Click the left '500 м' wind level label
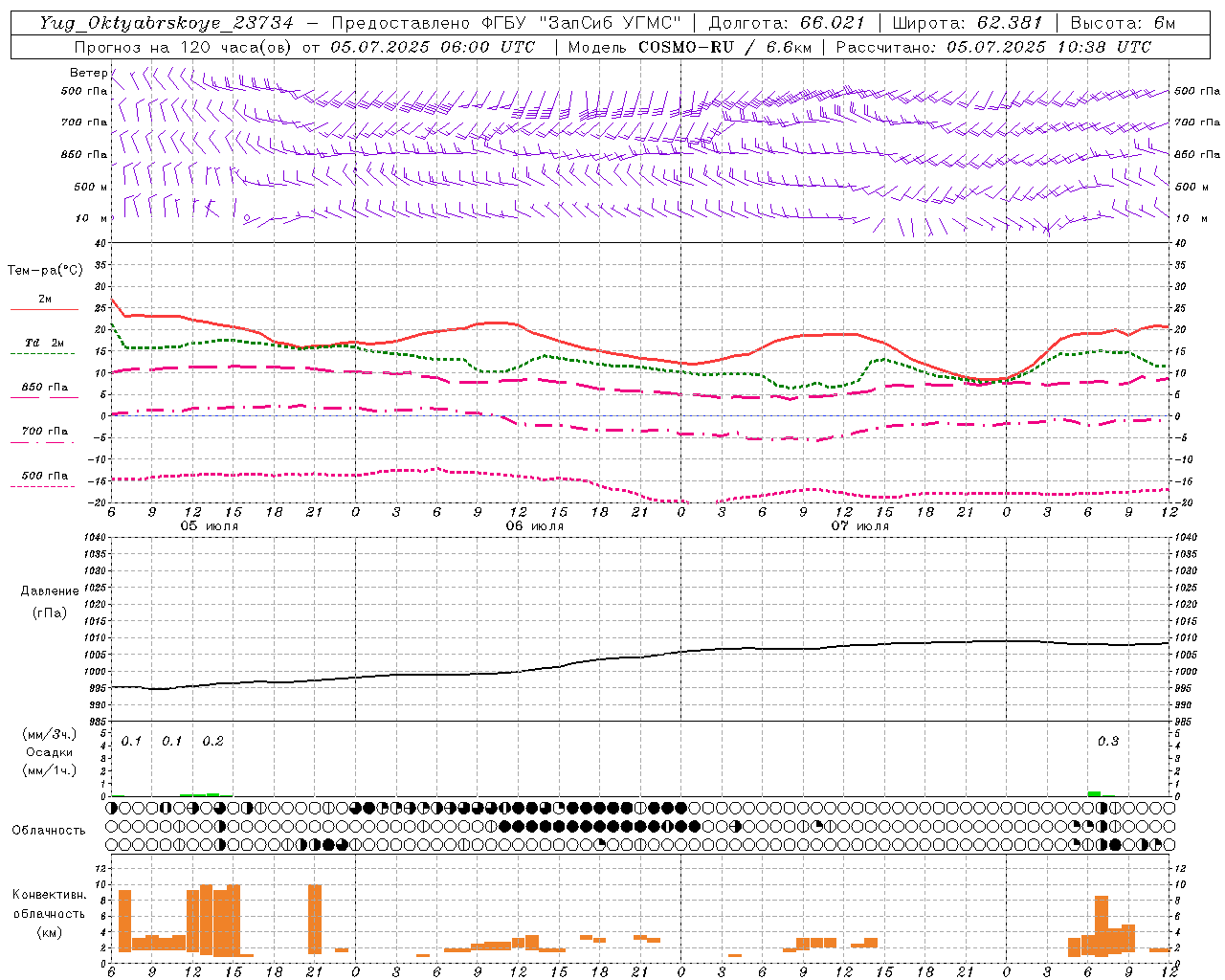The width and height of the screenshot is (1225, 980). coord(91,187)
